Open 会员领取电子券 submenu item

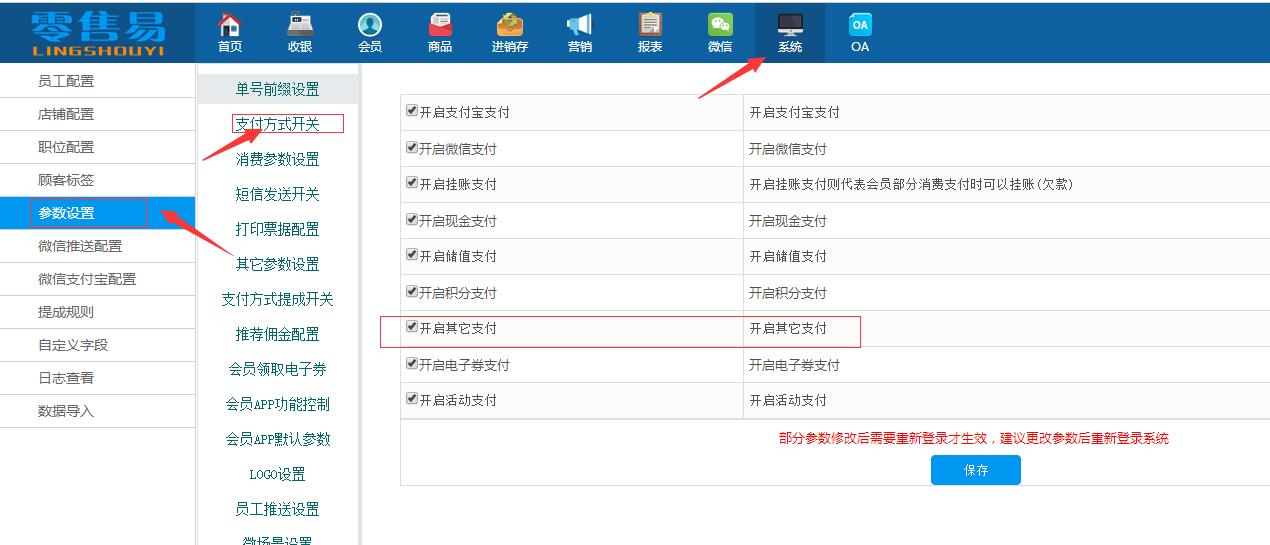pos(277,369)
